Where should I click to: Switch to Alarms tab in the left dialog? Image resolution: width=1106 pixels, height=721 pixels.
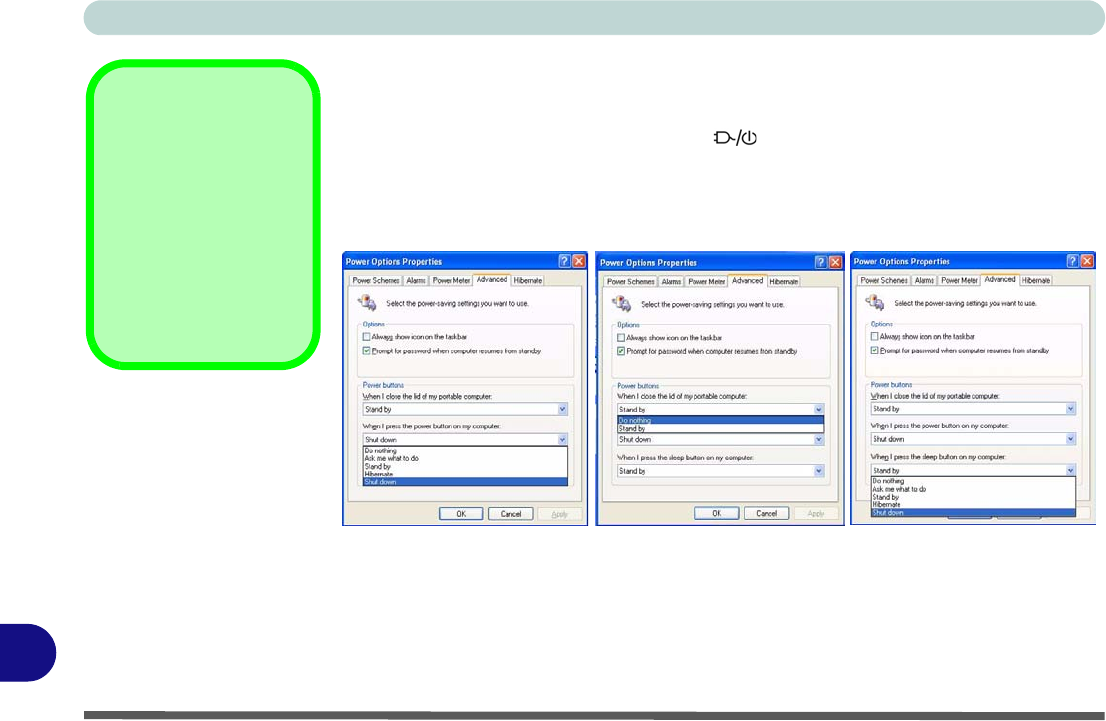[415, 280]
